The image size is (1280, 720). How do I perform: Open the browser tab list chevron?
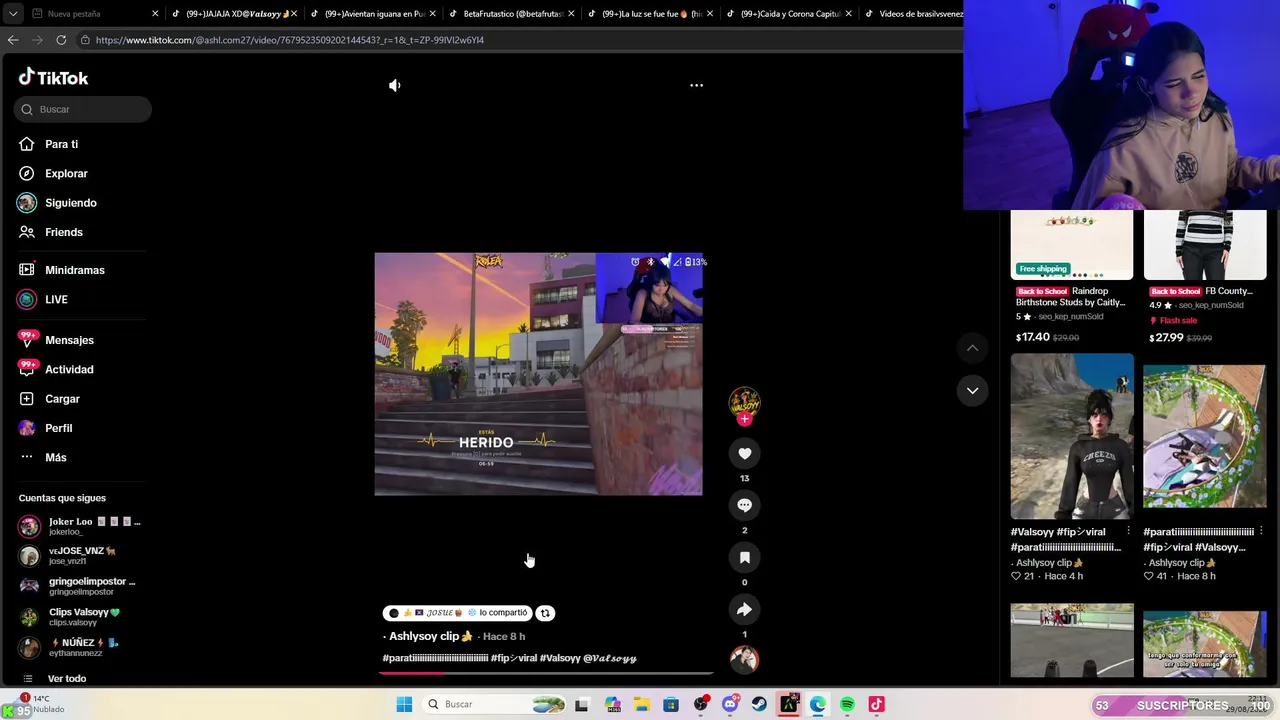pyautogui.click(x=13, y=14)
